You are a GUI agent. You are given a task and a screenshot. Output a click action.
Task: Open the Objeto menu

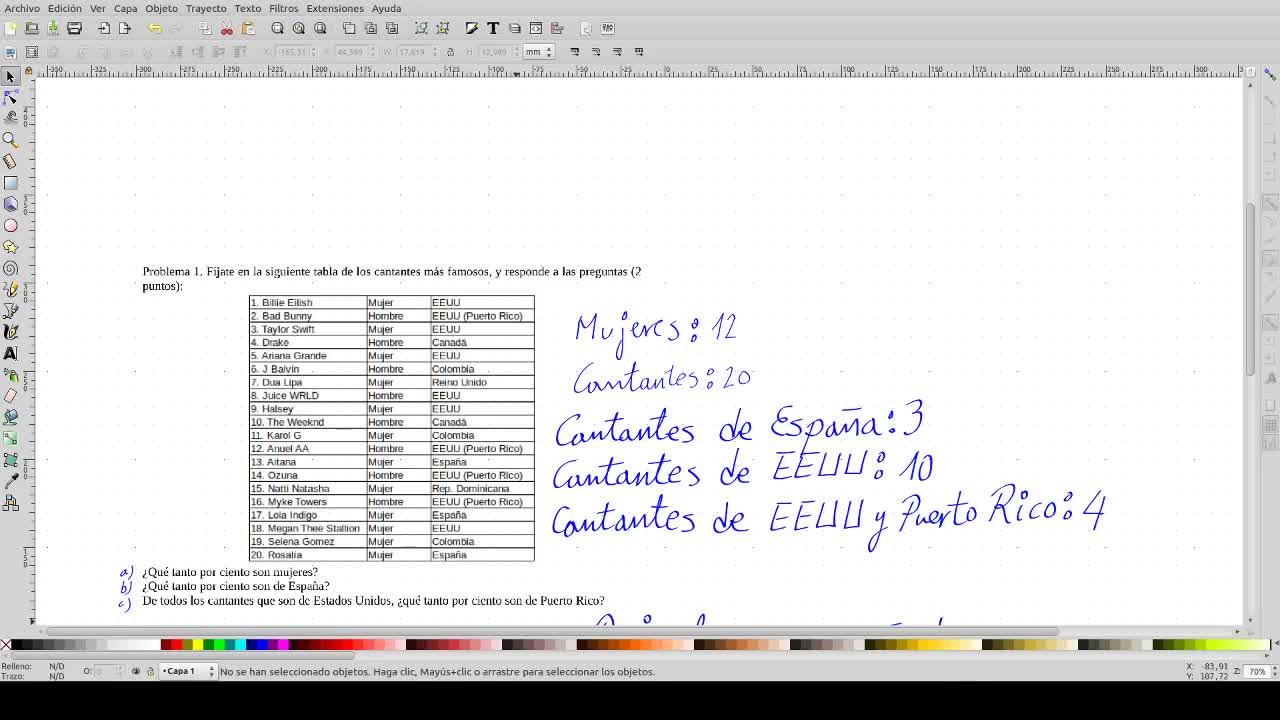pyautogui.click(x=162, y=8)
